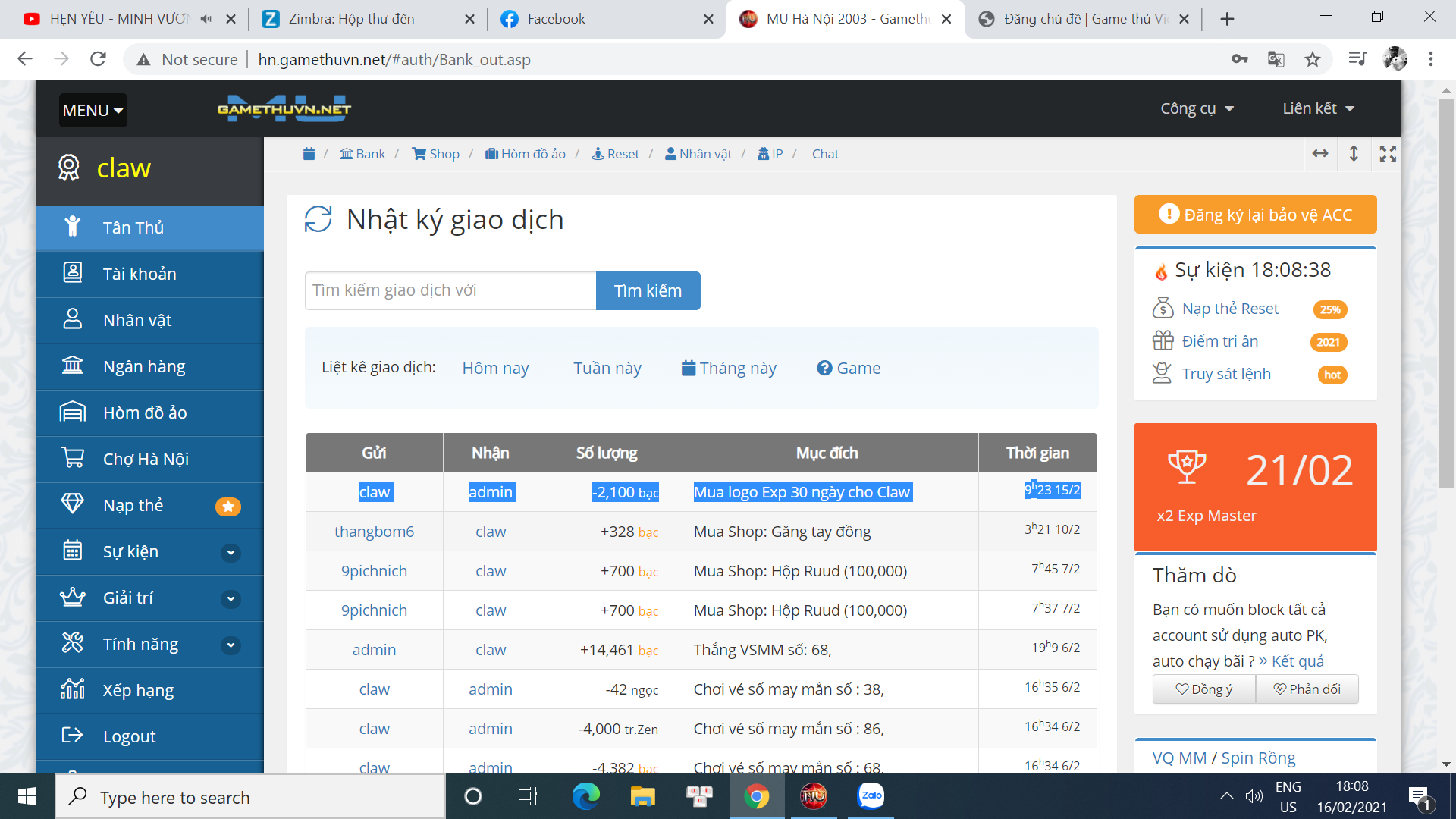Filter transactions by Tuần này
Screen dimensions: 1456x819
click(607, 368)
